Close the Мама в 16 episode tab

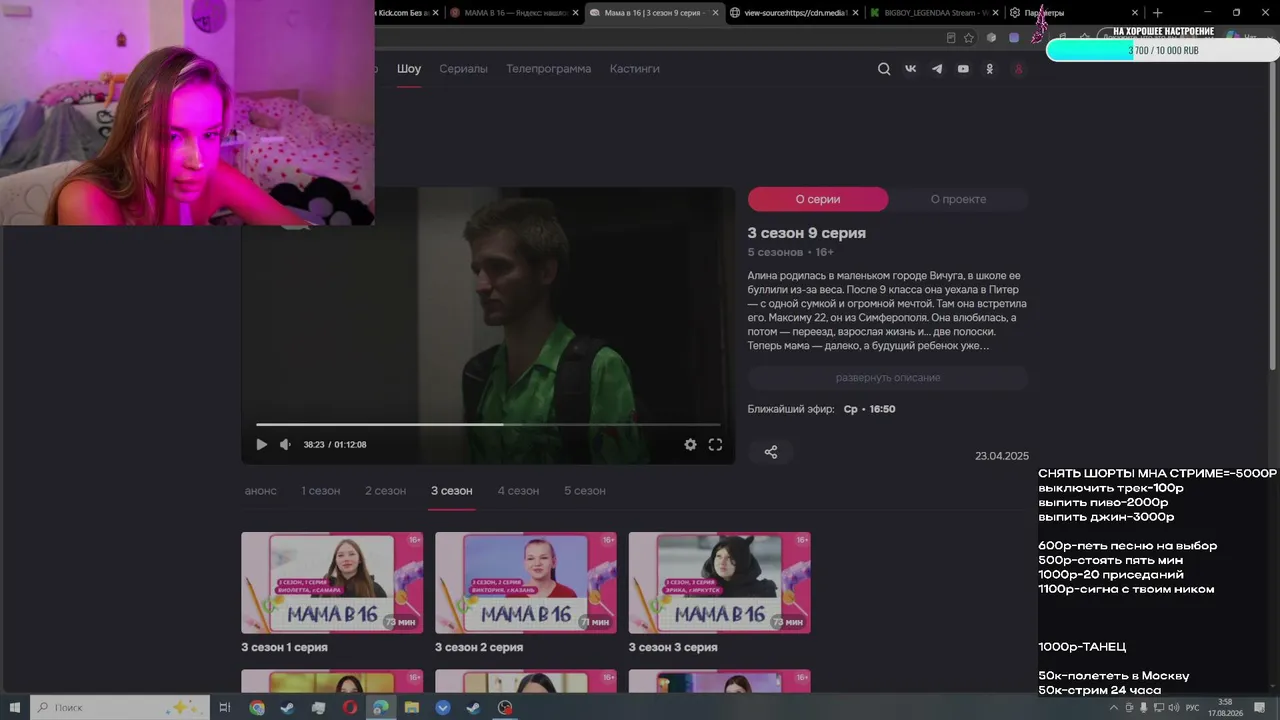715,13
